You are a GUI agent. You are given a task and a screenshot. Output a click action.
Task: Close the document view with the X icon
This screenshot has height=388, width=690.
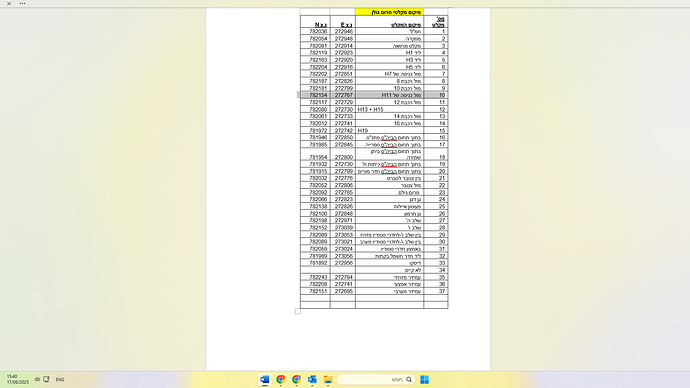(x=9, y=4)
